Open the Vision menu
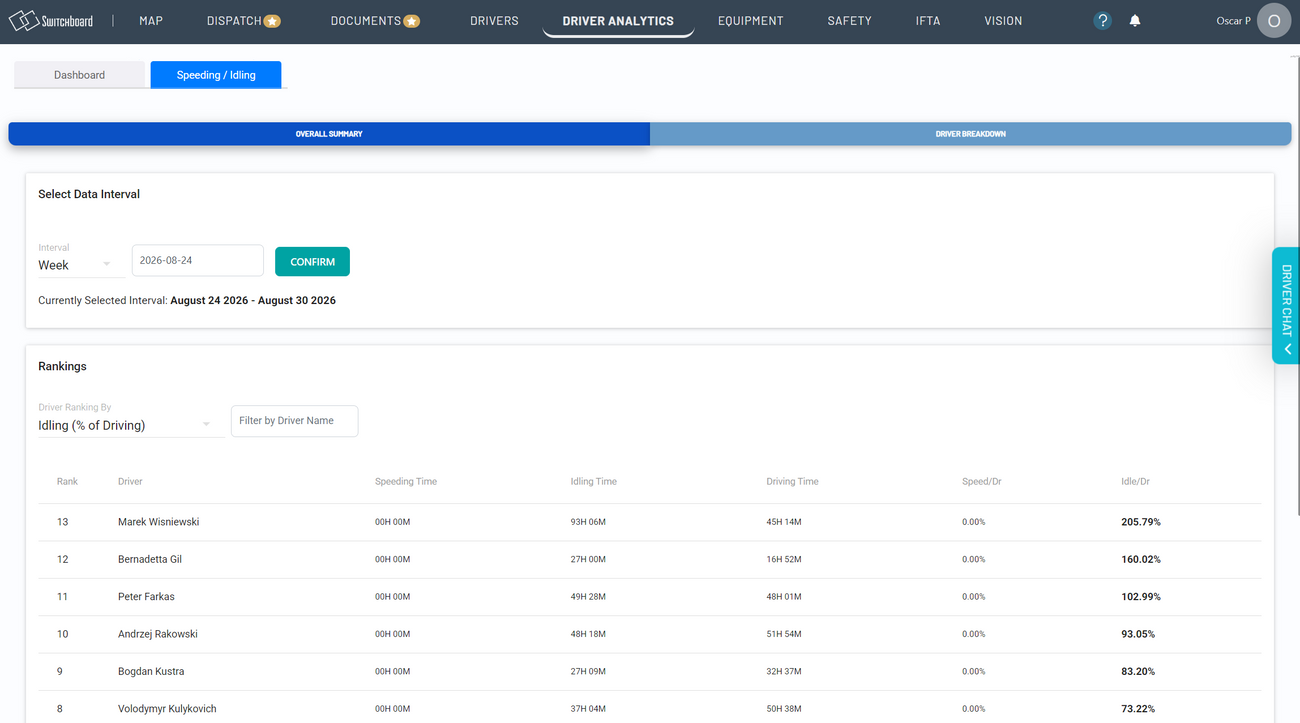This screenshot has width=1300, height=723. pos(1003,20)
